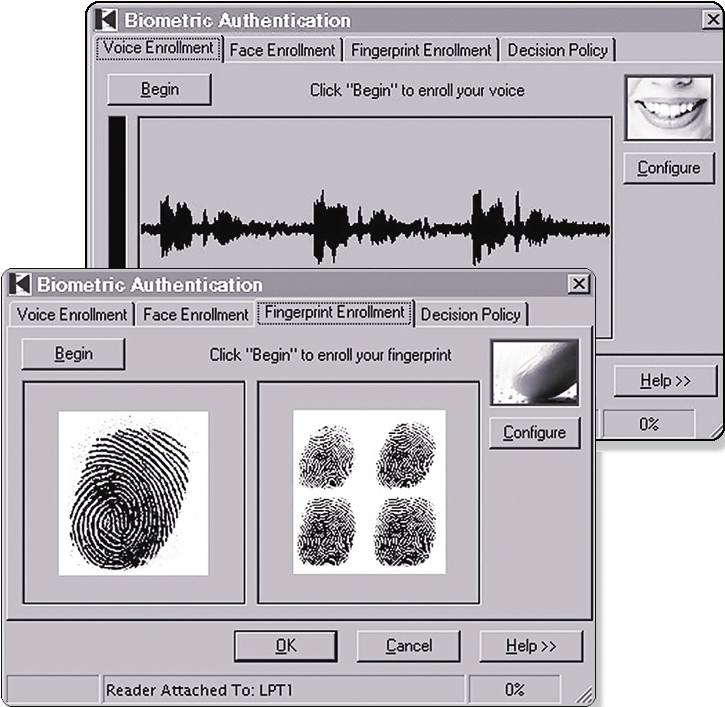Open Voice Enrollment tab in front window
This screenshot has width=725, height=707.
[x=72, y=314]
